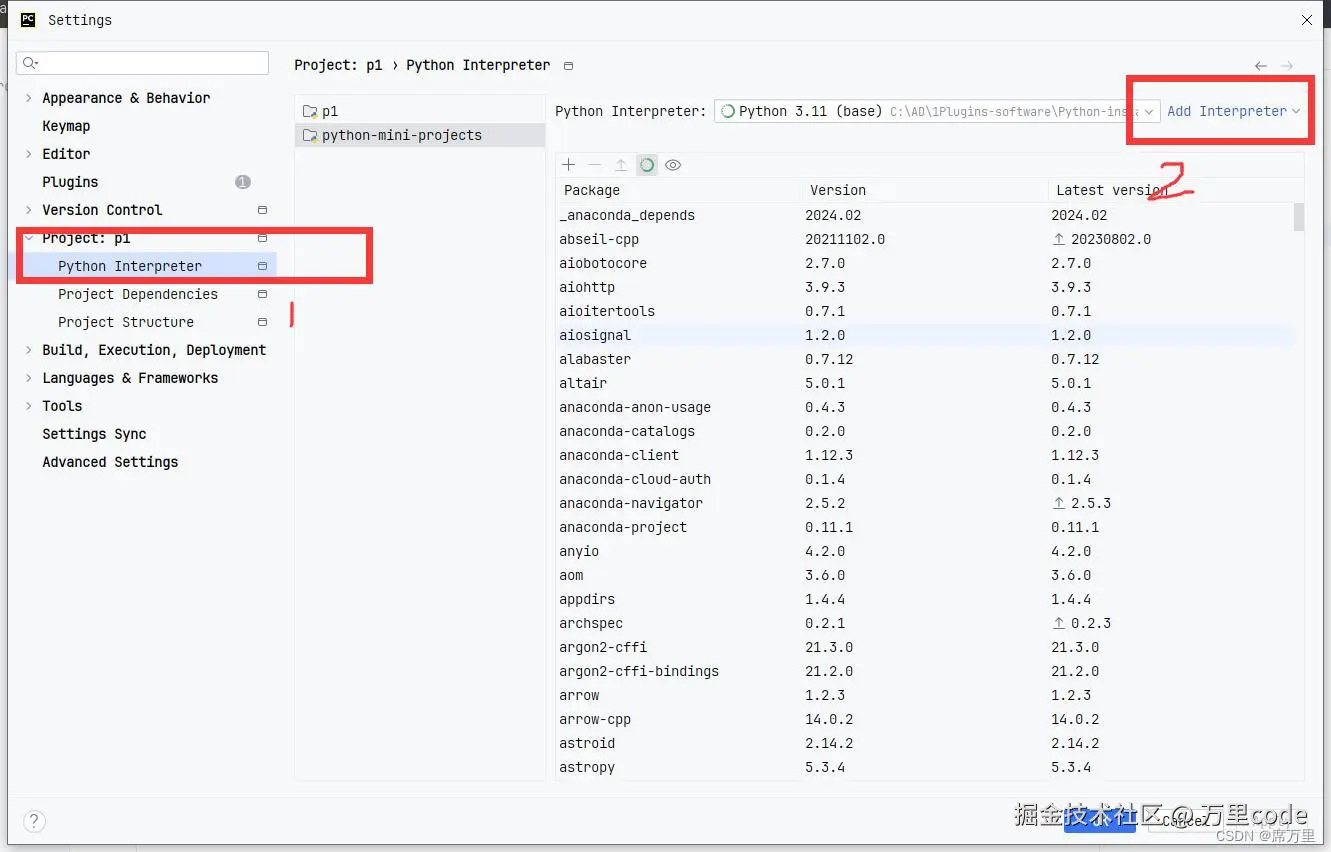Select the p1 project in list
Screen dimensions: 1331x852
tap(420, 111)
